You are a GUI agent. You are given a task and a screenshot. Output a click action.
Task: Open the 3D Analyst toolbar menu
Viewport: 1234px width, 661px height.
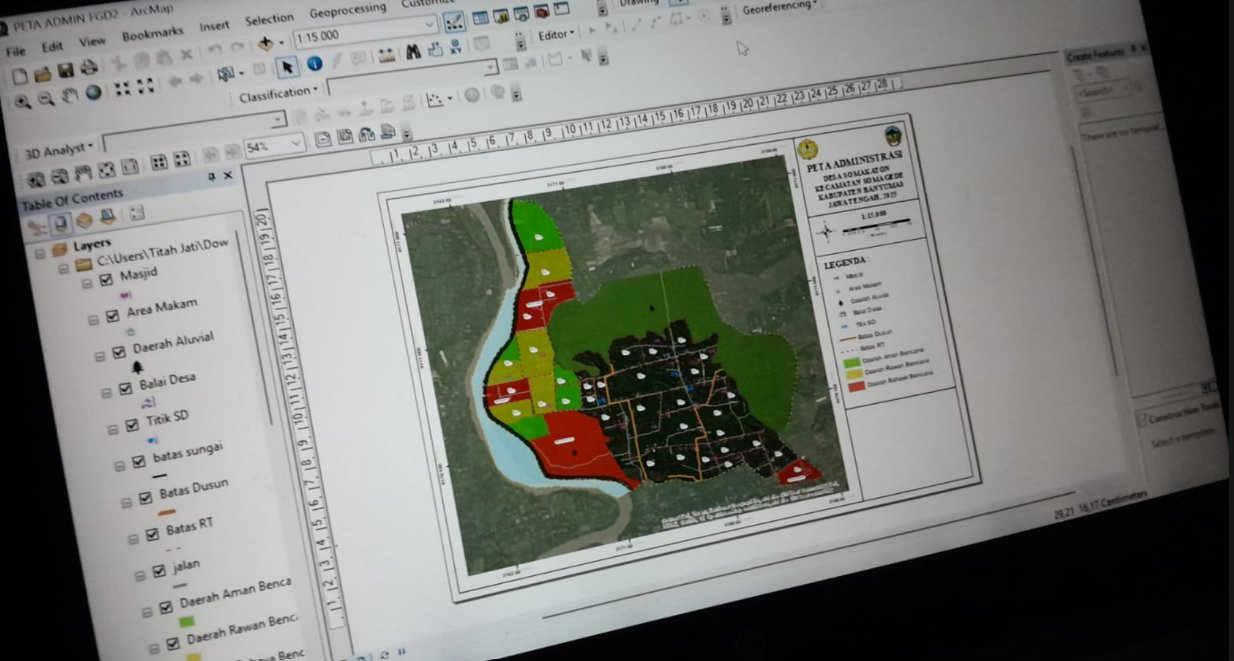[x=59, y=150]
